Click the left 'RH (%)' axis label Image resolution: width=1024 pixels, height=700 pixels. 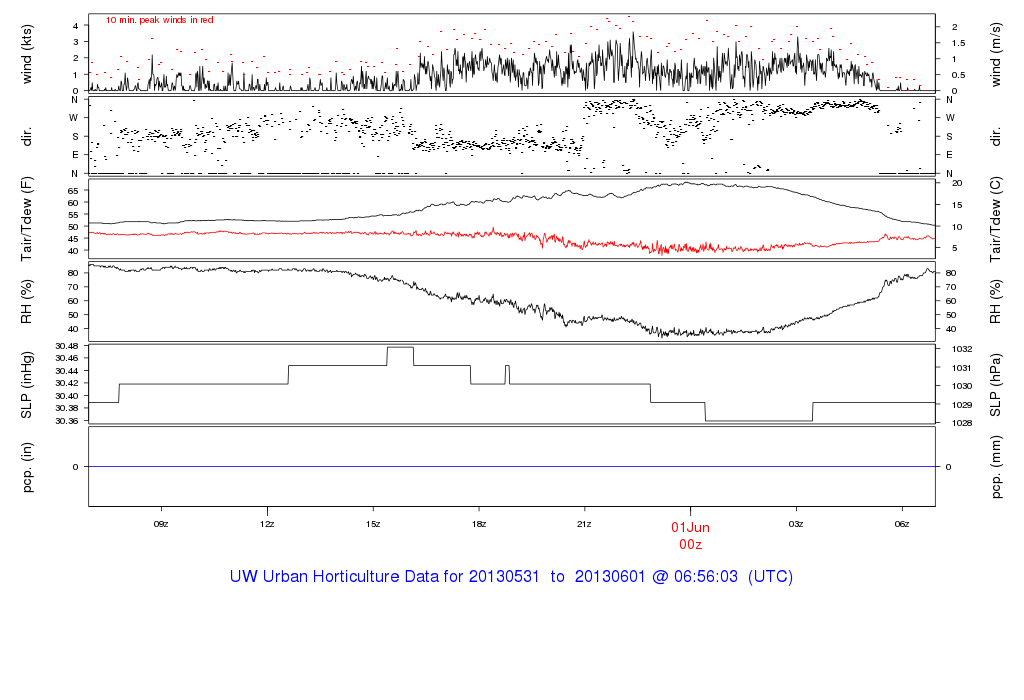tap(27, 302)
